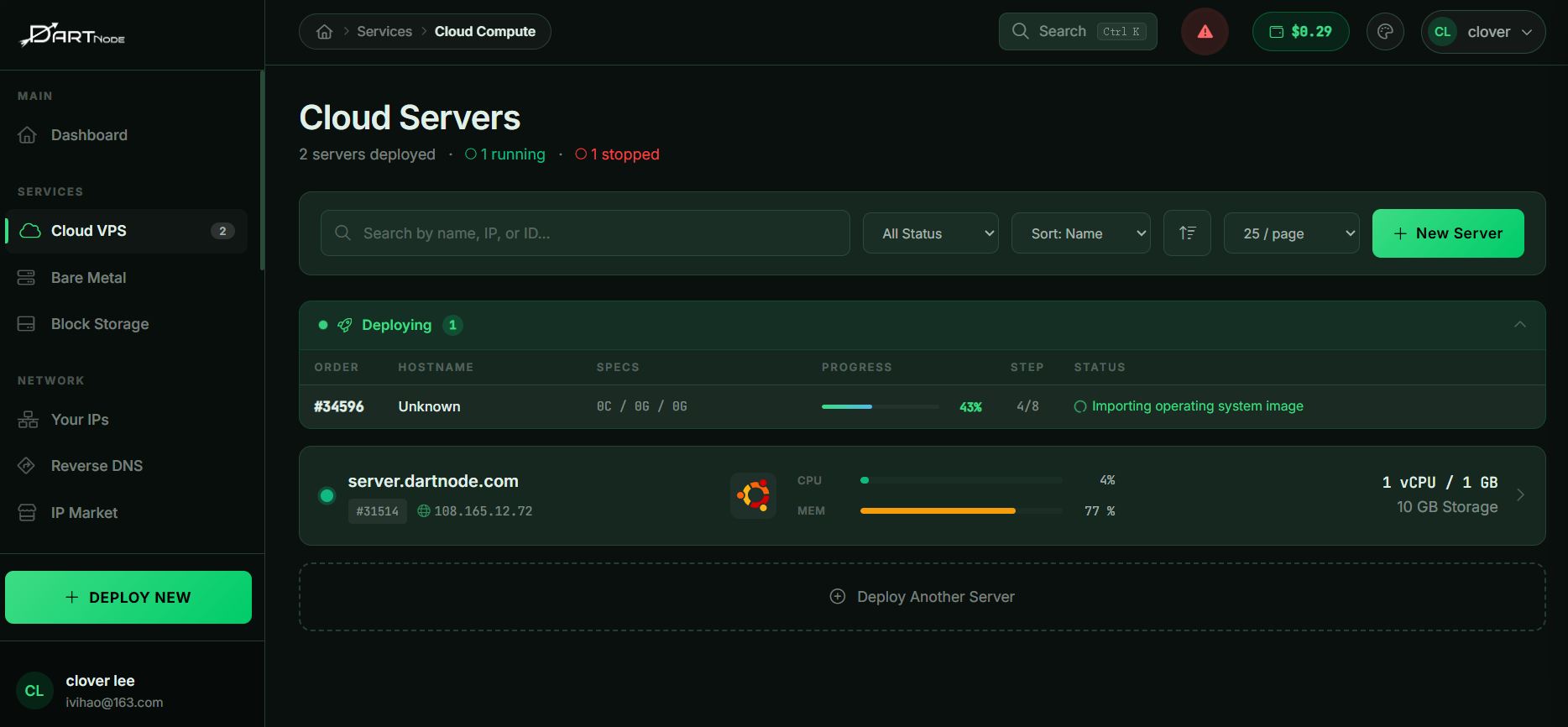1568x727 pixels.
Task: Click the 0C / 0G / 0G specs cell
Action: [x=642, y=406]
